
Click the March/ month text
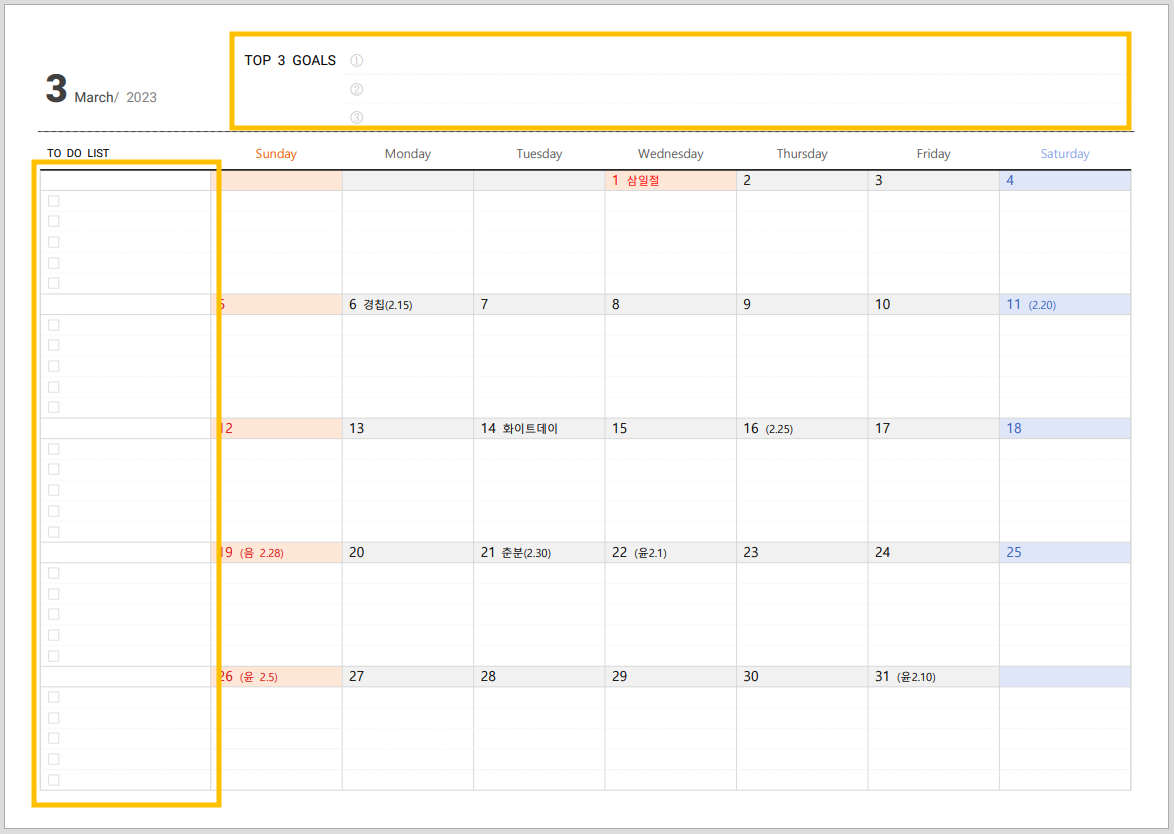tap(96, 97)
